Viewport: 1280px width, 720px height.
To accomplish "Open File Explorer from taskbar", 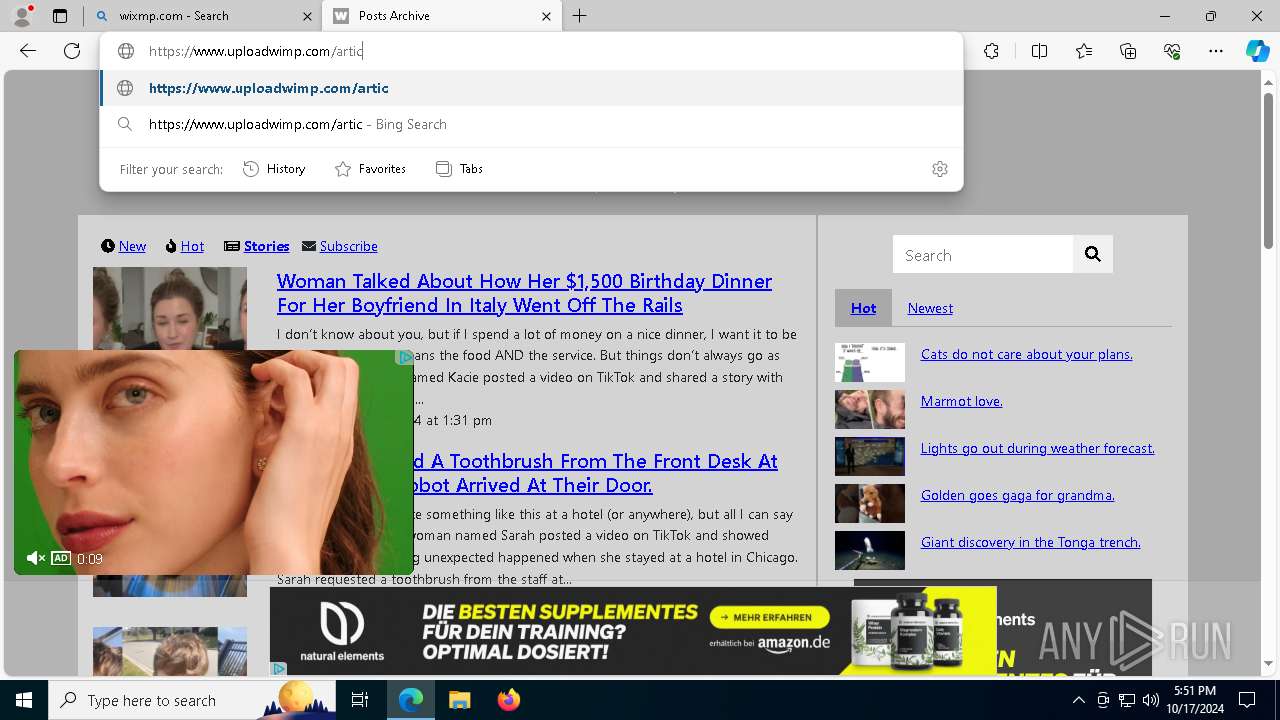I will tap(459, 700).
